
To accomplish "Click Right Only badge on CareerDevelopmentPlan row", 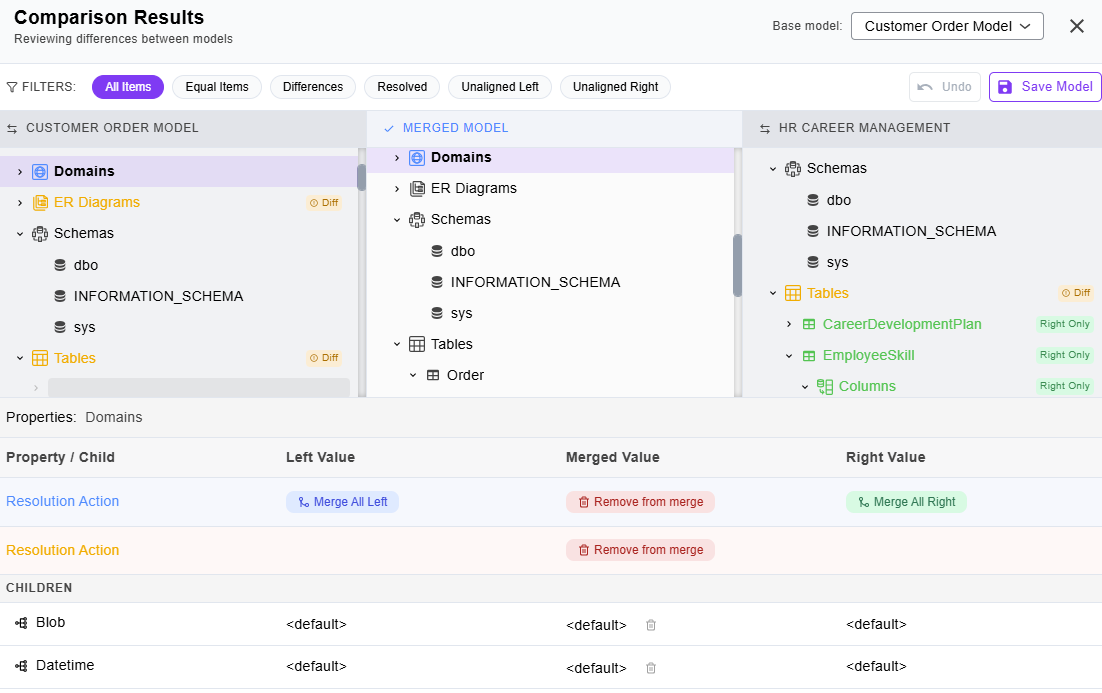I will [1065, 324].
